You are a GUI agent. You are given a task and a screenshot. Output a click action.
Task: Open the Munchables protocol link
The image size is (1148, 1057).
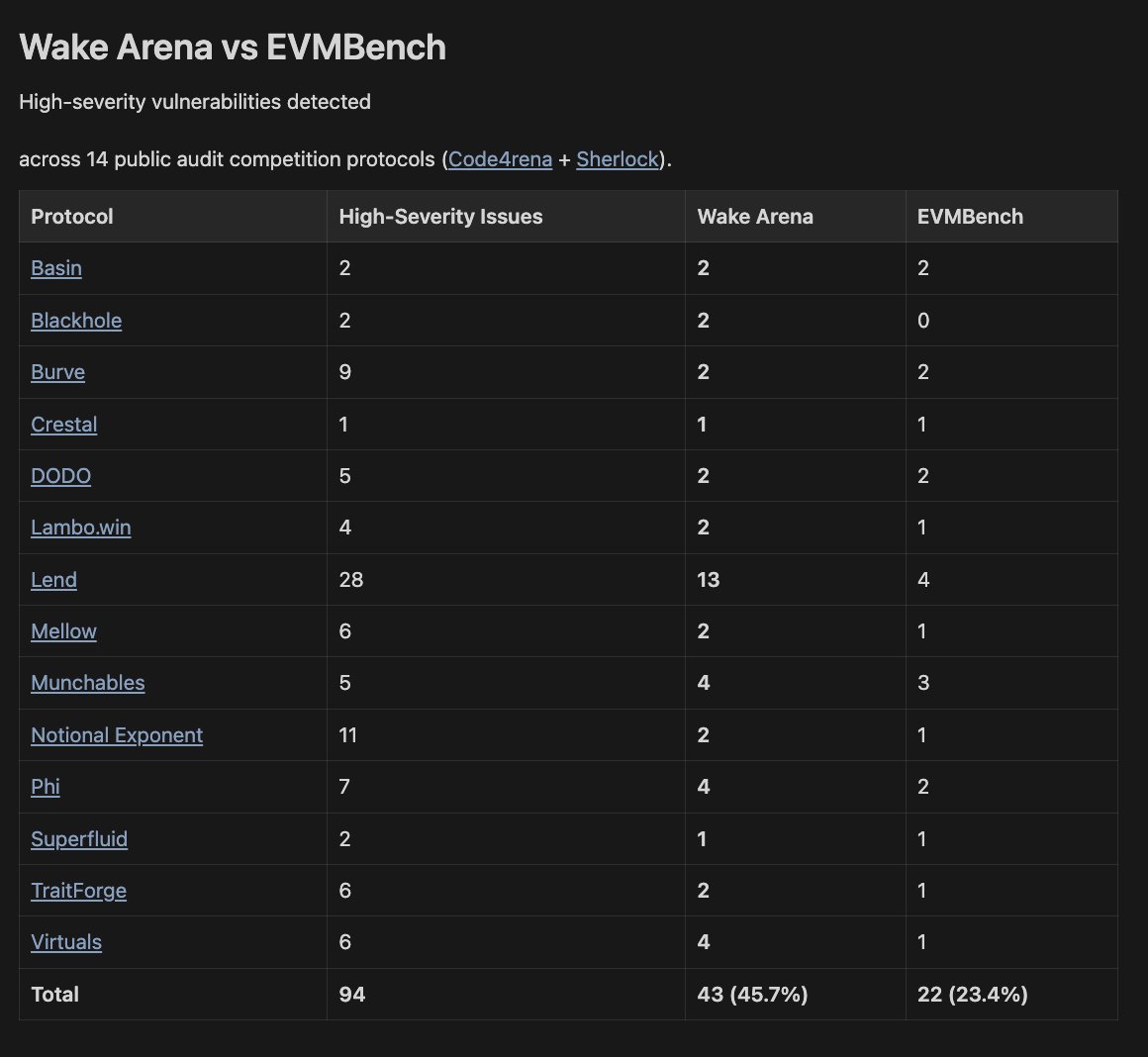[x=88, y=683]
